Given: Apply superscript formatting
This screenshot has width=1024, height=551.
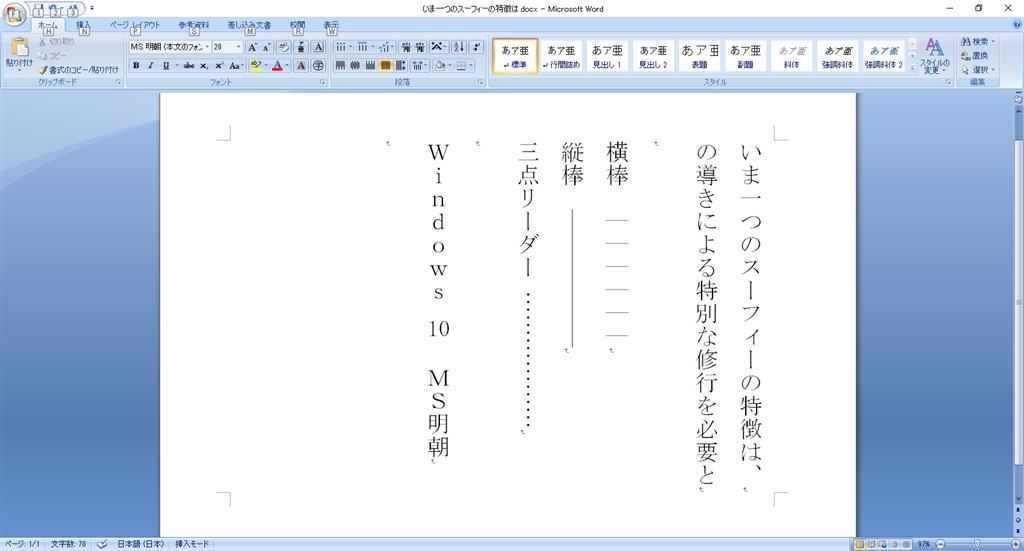Looking at the screenshot, I should (219, 65).
